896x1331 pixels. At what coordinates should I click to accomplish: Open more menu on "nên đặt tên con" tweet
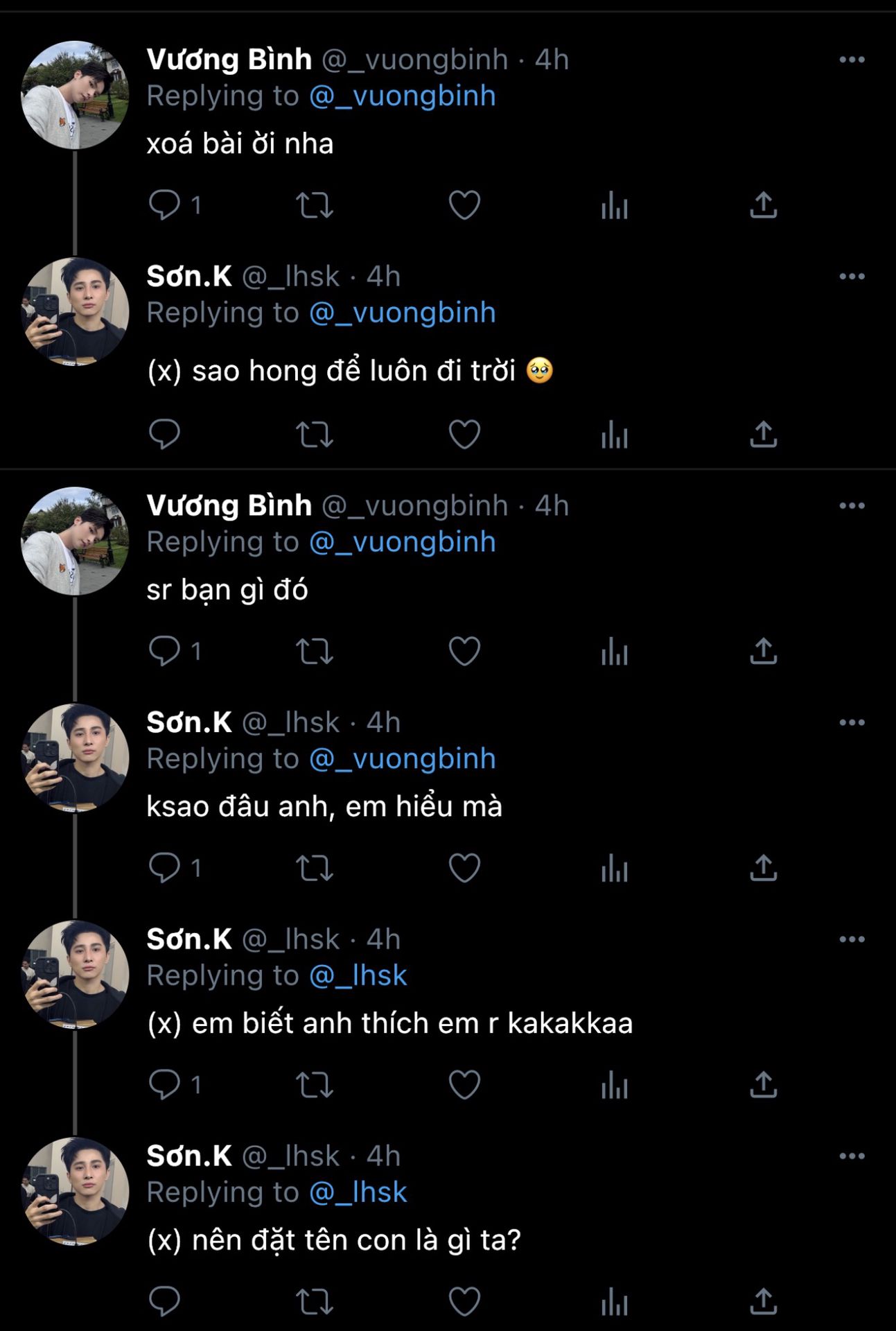coord(852,1156)
